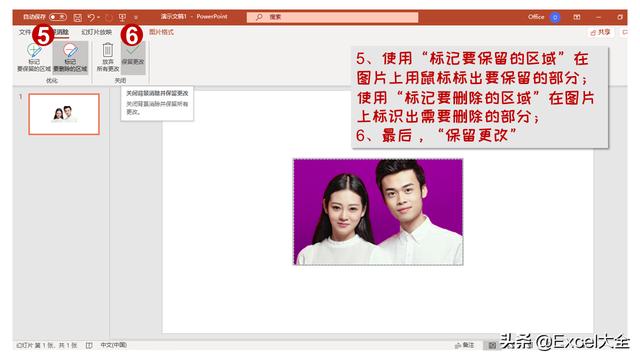Image resolution: width=640 pixels, height=360 pixels.
Task: Click Normal view icon in status bar
Action: 492,345
